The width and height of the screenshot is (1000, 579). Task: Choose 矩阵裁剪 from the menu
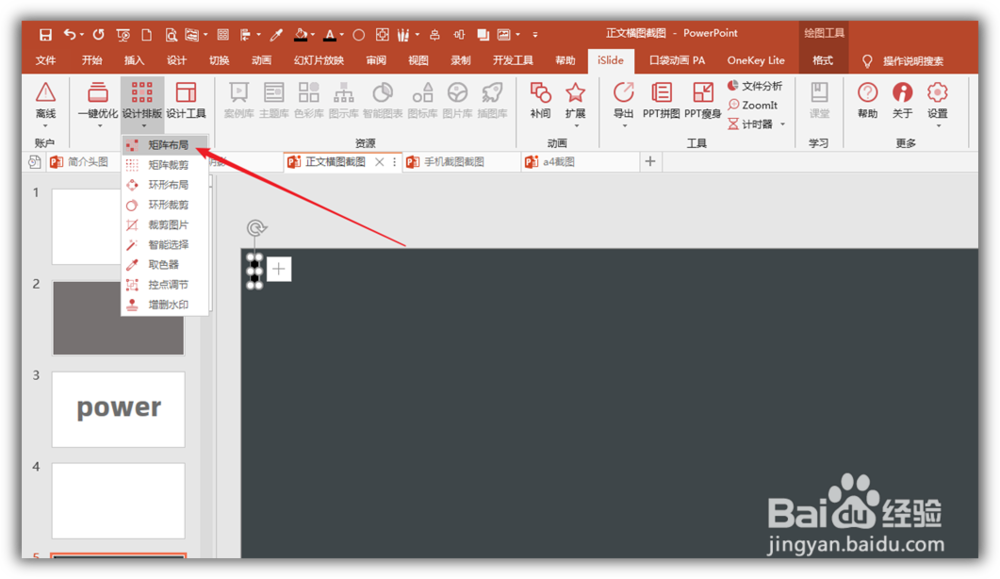point(165,165)
